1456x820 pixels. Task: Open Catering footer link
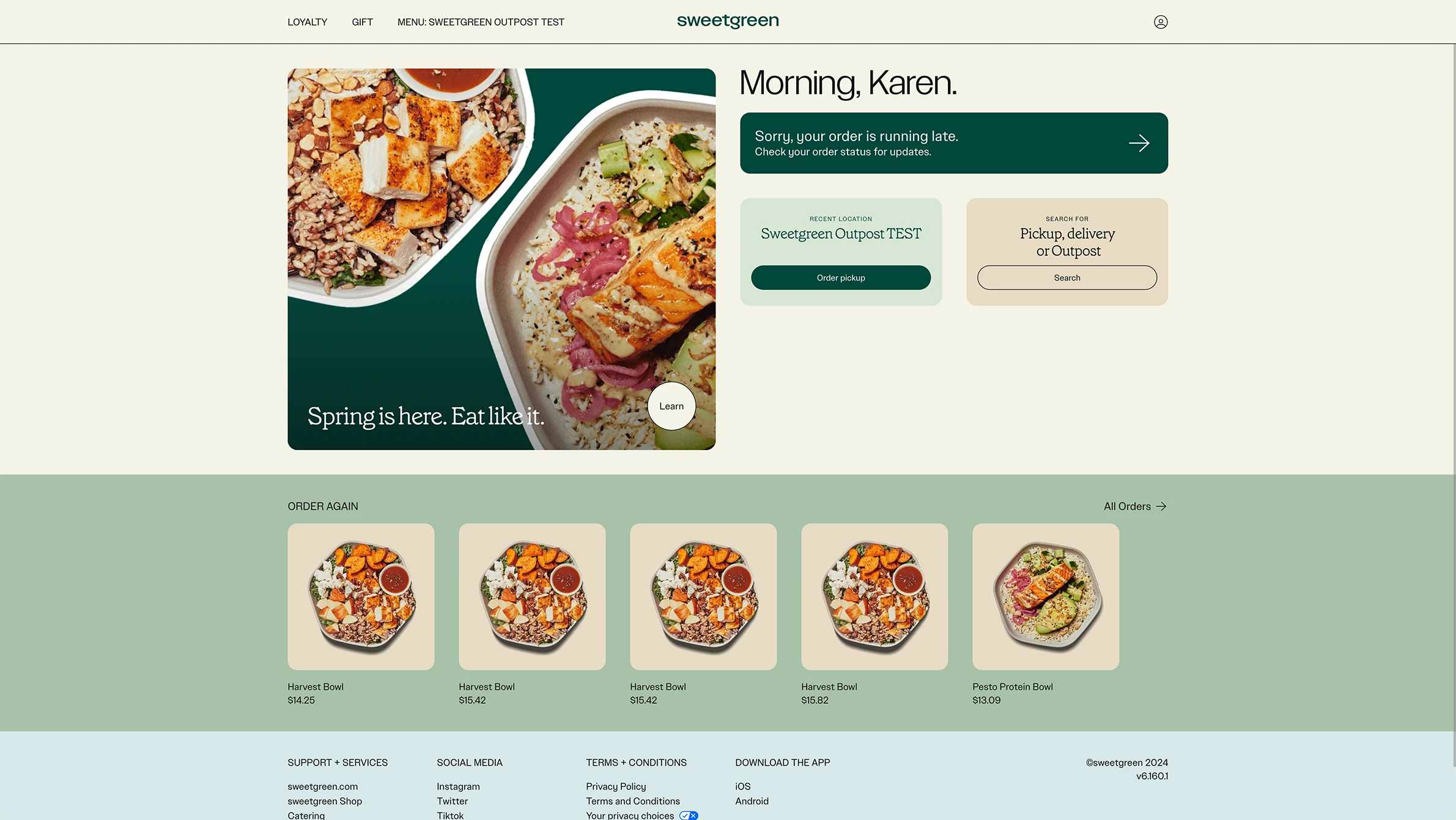point(306,815)
